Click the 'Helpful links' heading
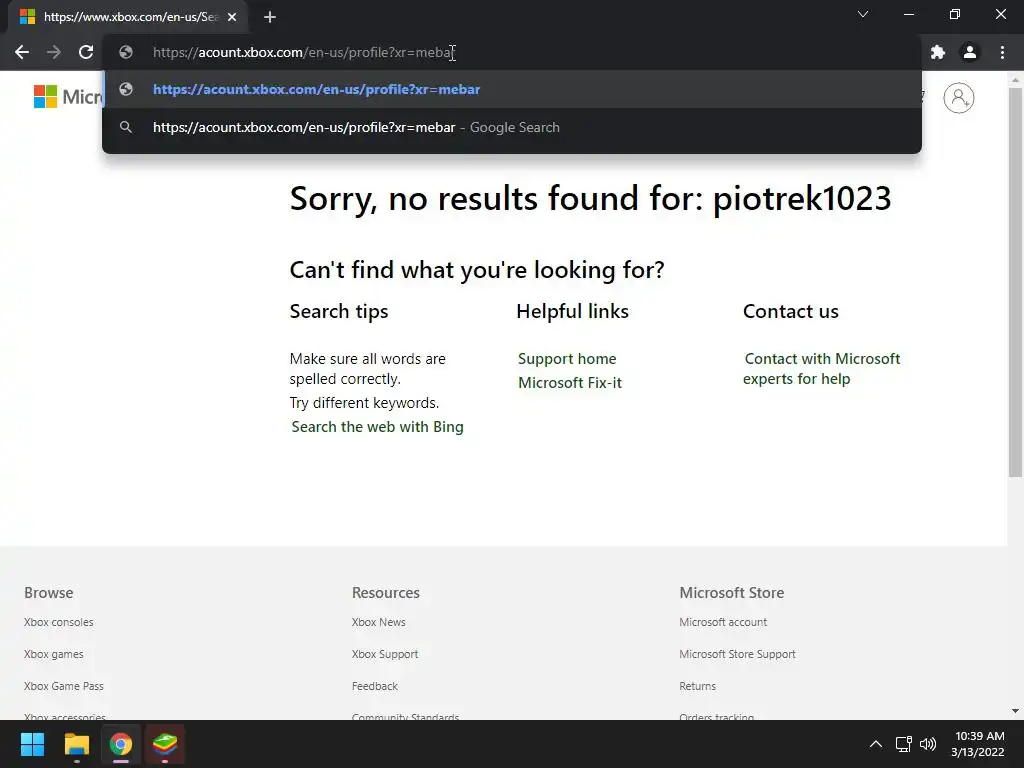 (573, 312)
